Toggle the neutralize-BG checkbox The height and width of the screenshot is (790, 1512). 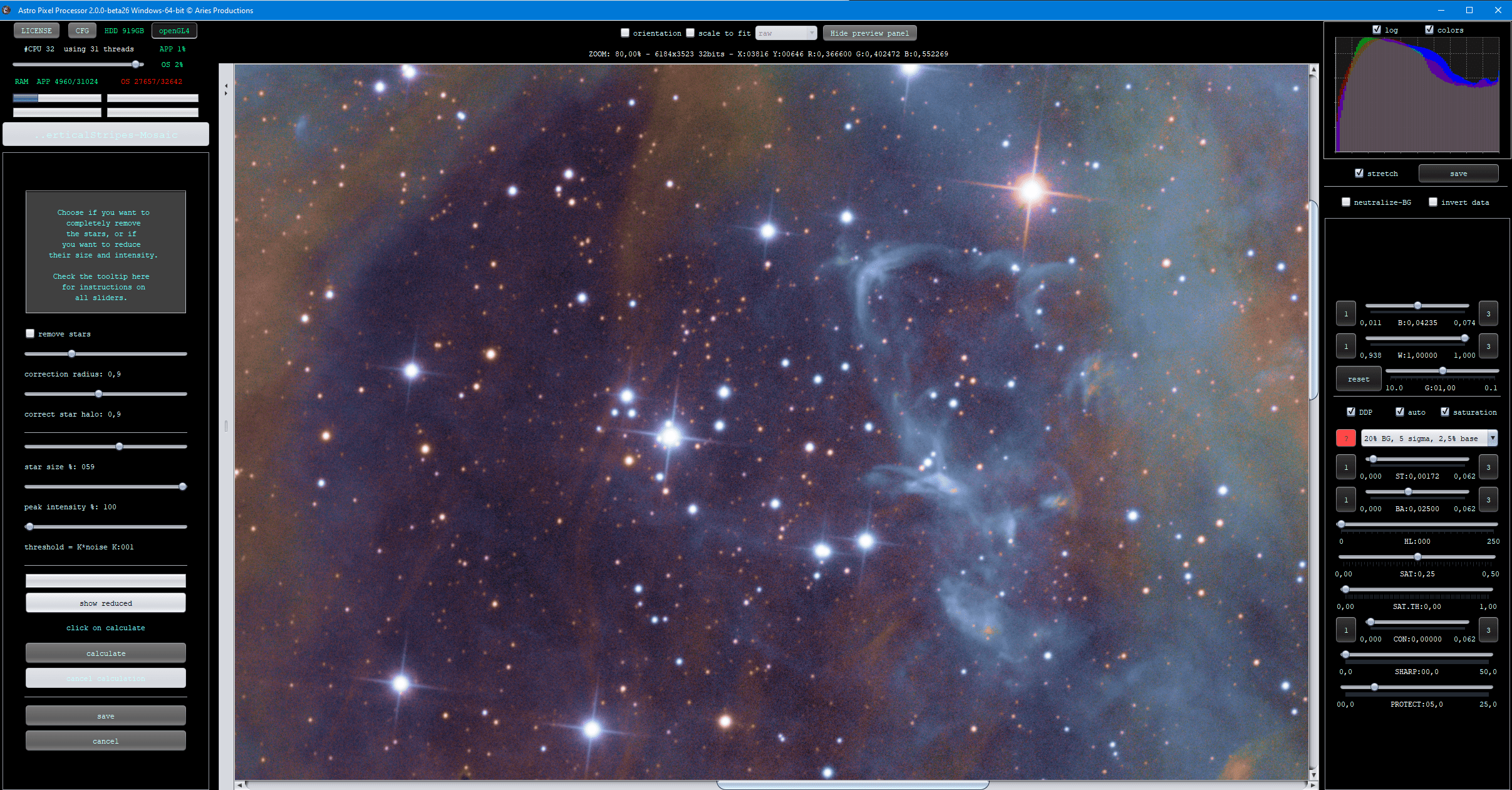(x=1345, y=202)
